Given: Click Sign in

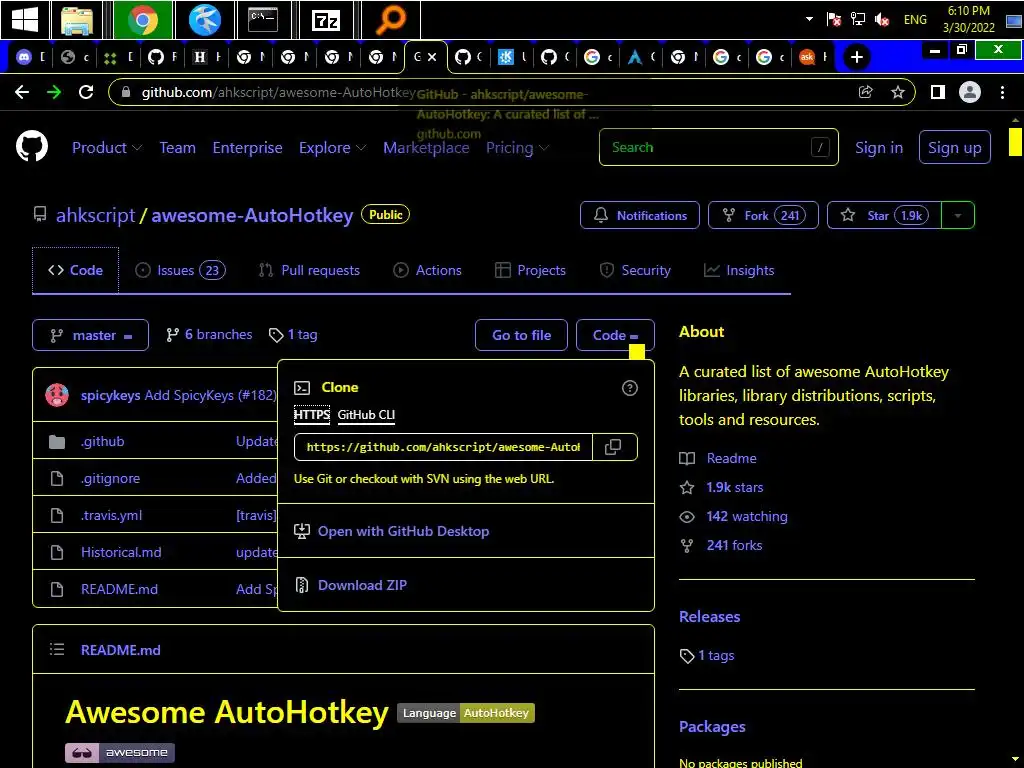Looking at the screenshot, I should point(879,148).
